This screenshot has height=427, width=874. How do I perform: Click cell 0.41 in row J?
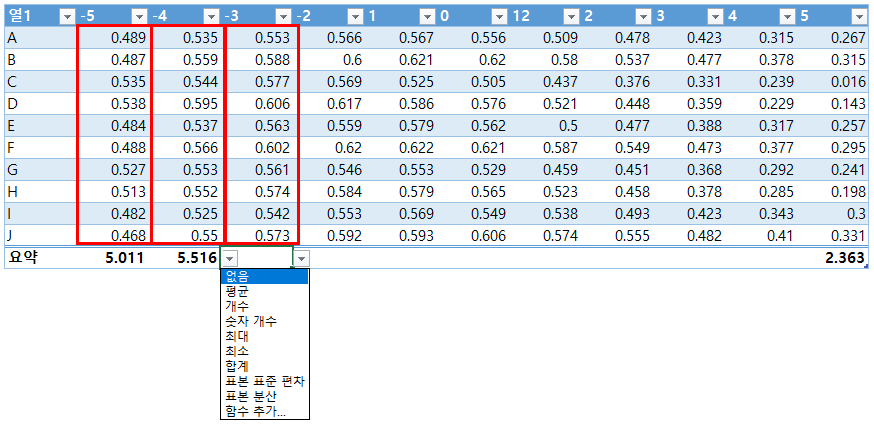(780, 236)
